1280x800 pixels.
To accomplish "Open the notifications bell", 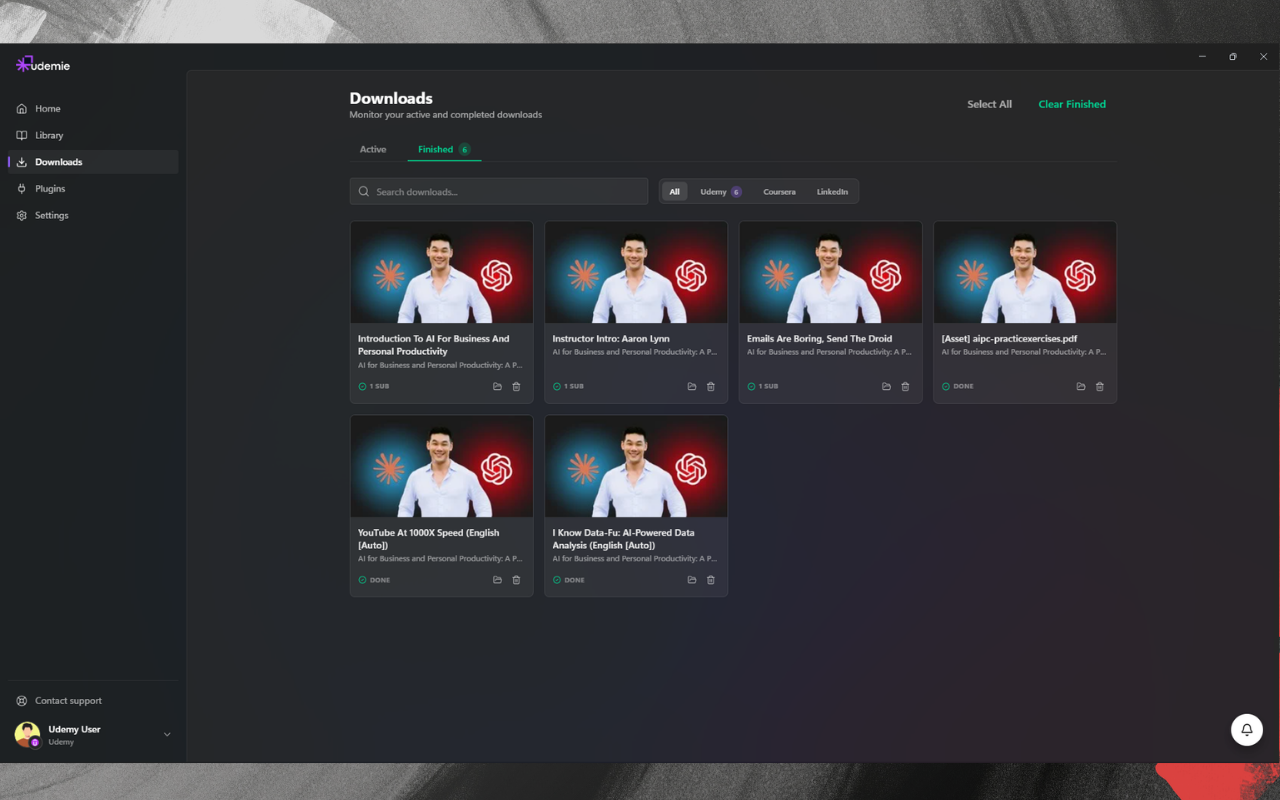I will [1247, 730].
